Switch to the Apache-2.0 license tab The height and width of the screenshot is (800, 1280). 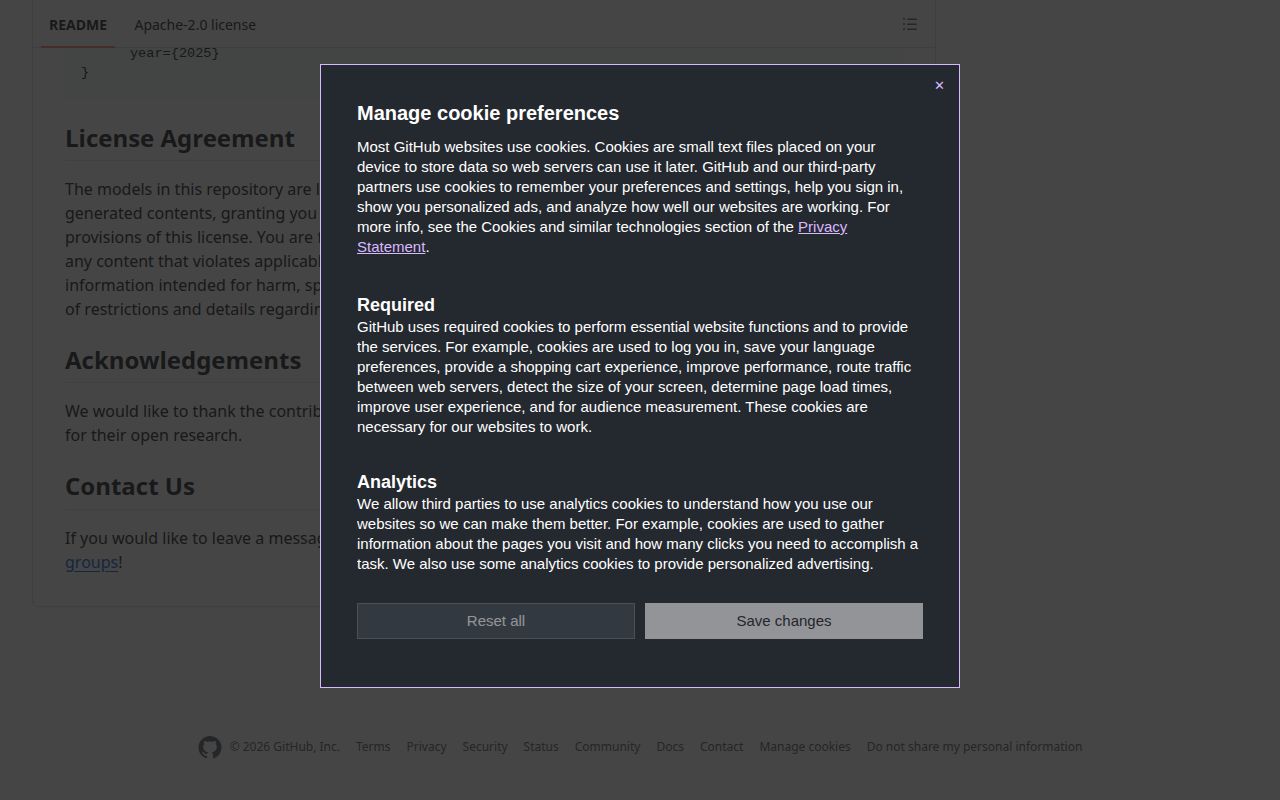195,25
